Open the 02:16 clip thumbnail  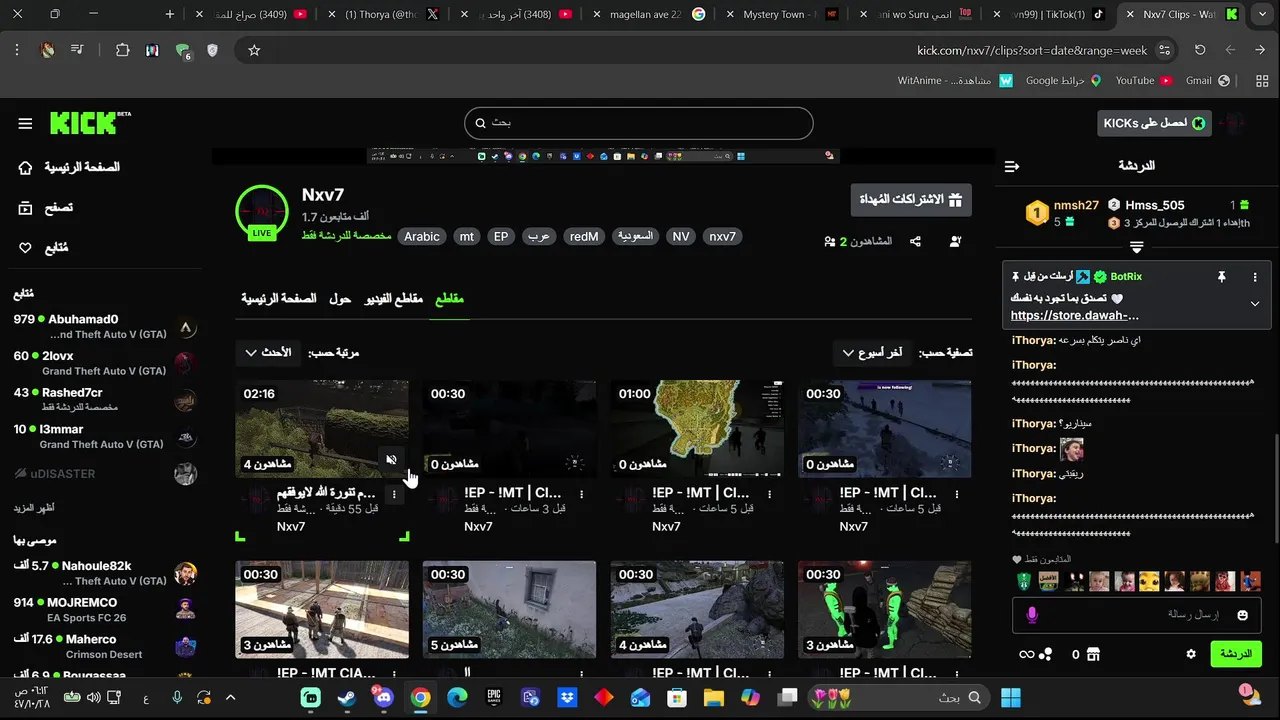pyautogui.click(x=322, y=429)
